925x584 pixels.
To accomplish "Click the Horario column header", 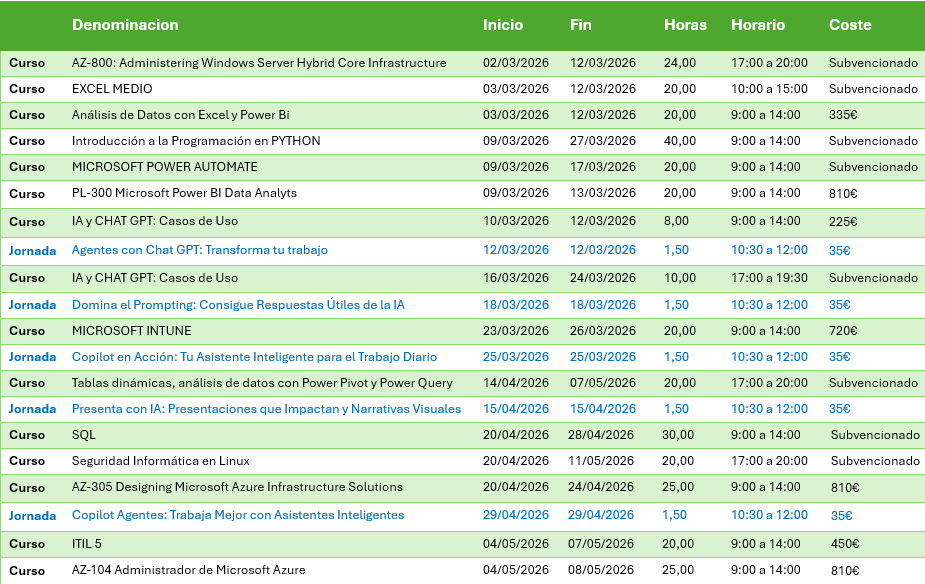I will pyautogui.click(x=758, y=25).
